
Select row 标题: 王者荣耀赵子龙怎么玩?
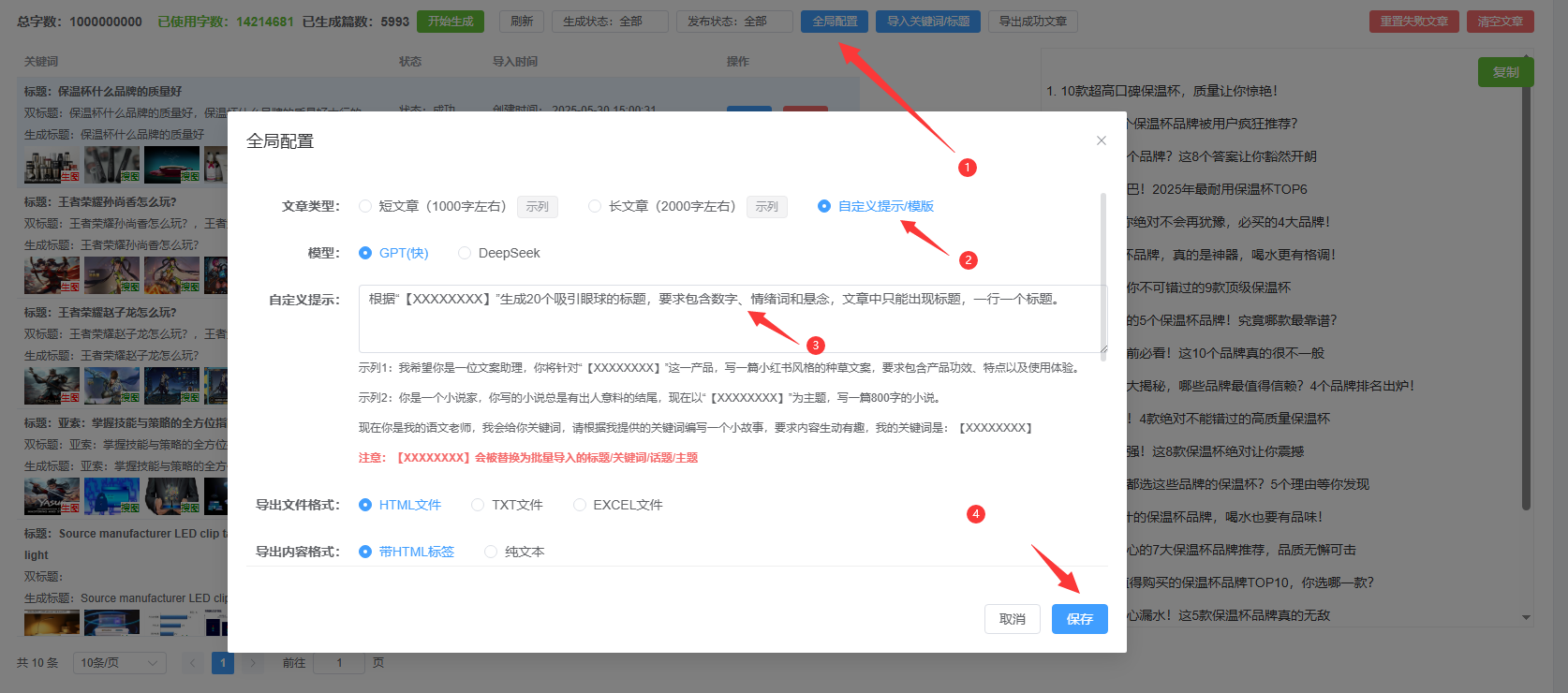[100, 313]
